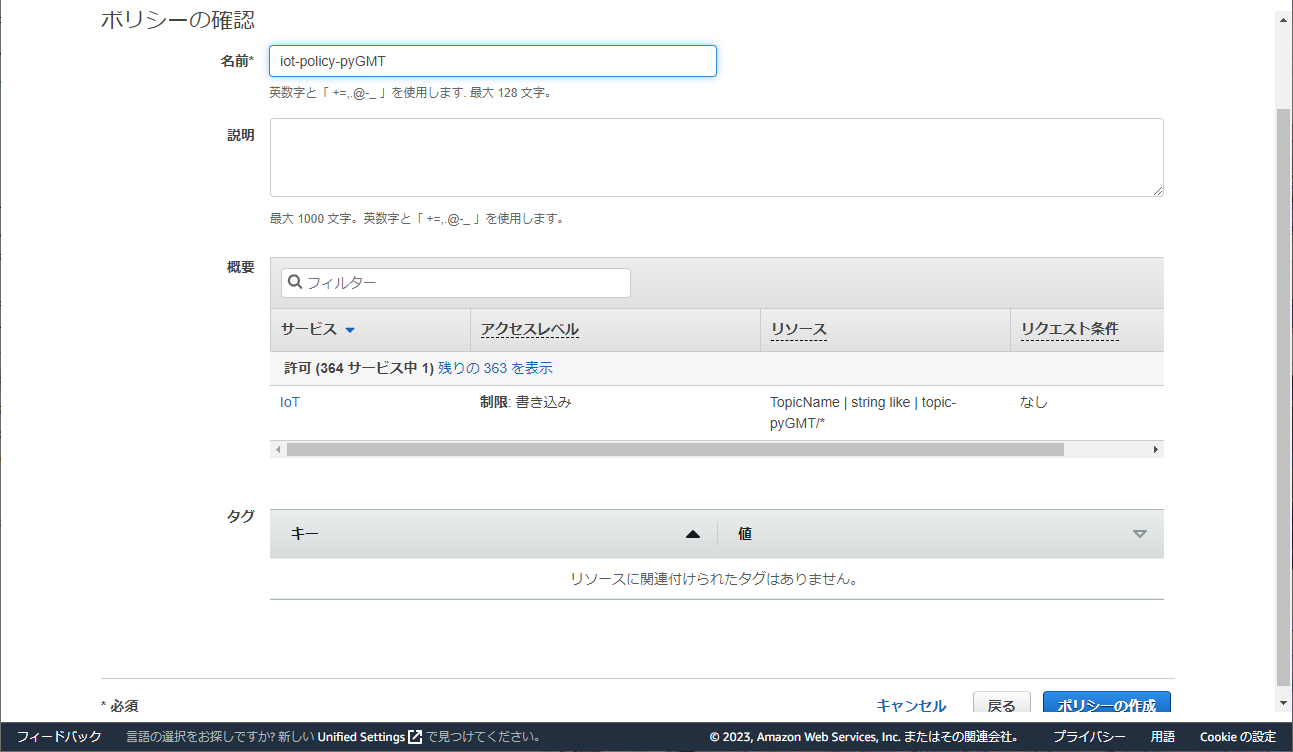Click the policy name input field
The width and height of the screenshot is (1293, 752).
click(x=493, y=61)
